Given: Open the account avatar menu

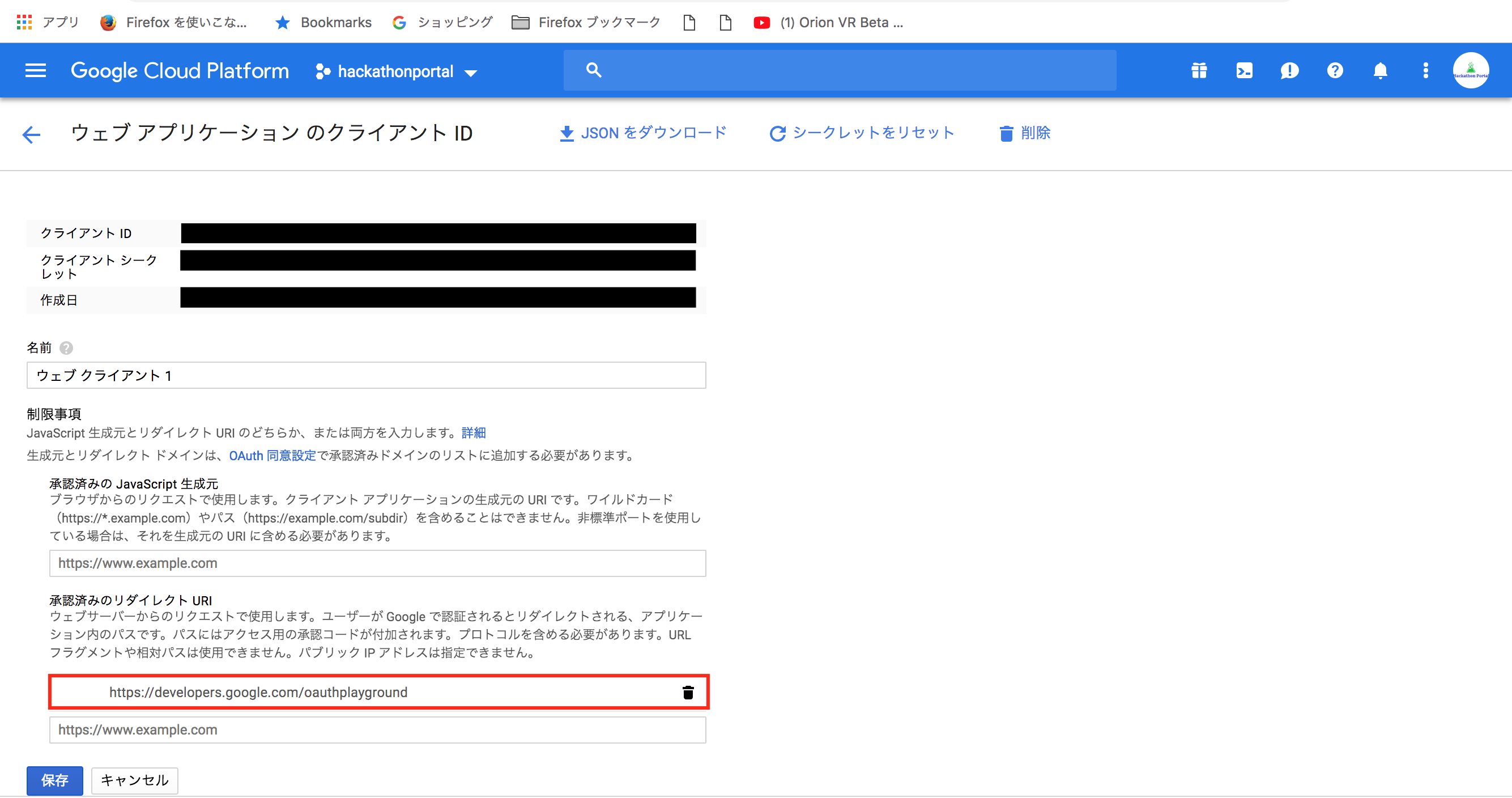Looking at the screenshot, I should click(1470, 70).
